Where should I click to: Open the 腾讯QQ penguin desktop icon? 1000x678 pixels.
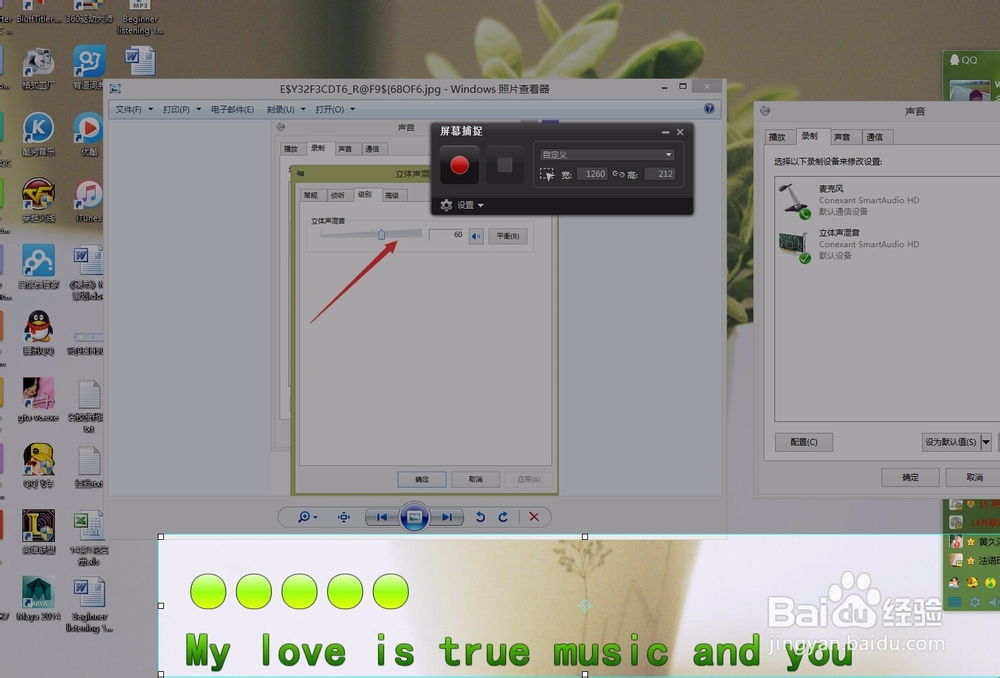click(x=38, y=333)
